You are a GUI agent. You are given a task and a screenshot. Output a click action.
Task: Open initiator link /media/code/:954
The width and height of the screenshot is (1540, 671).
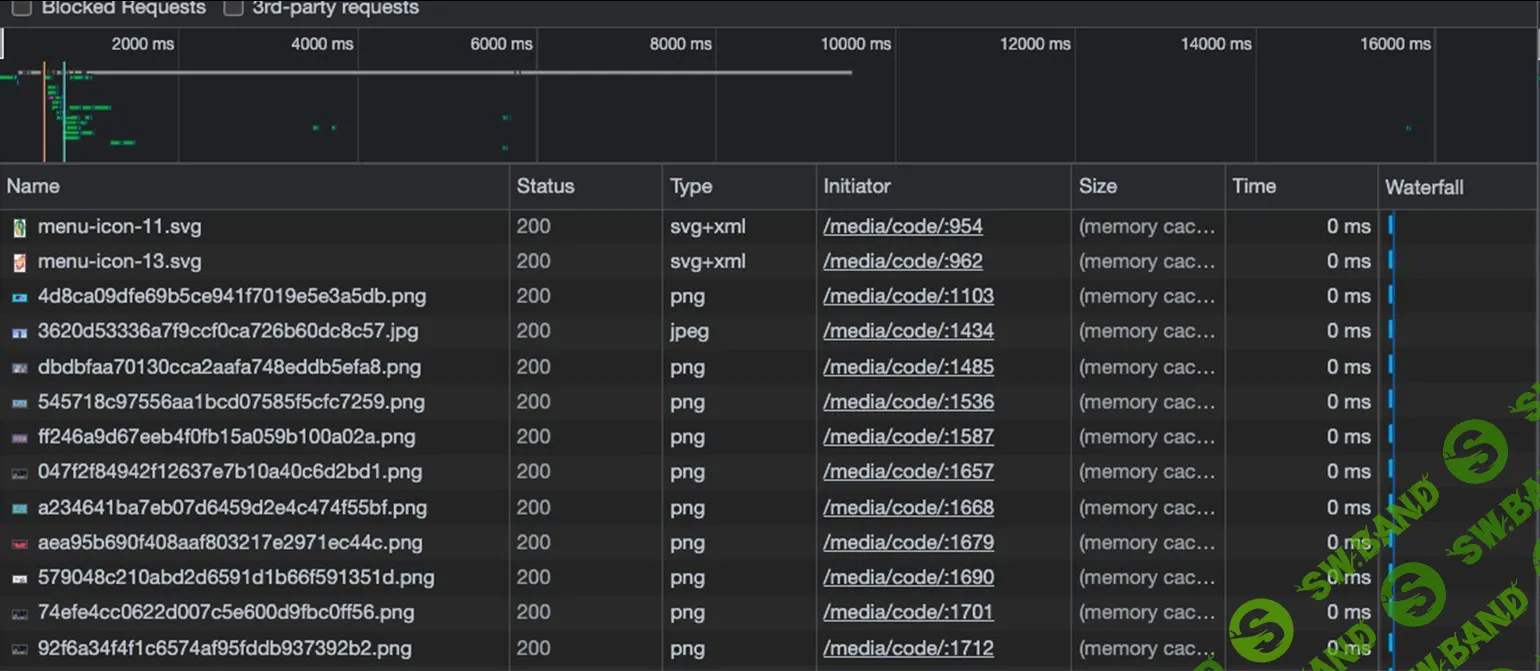pos(902,227)
